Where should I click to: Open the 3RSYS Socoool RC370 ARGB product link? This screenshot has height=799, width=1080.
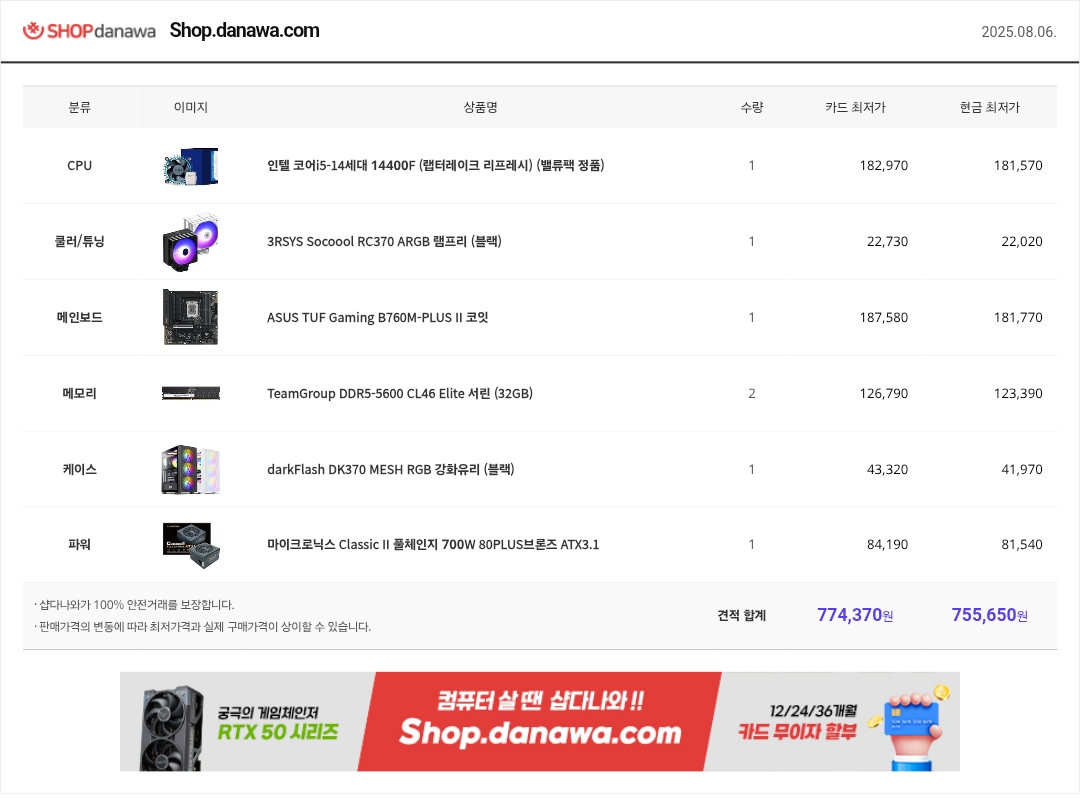click(x=384, y=242)
